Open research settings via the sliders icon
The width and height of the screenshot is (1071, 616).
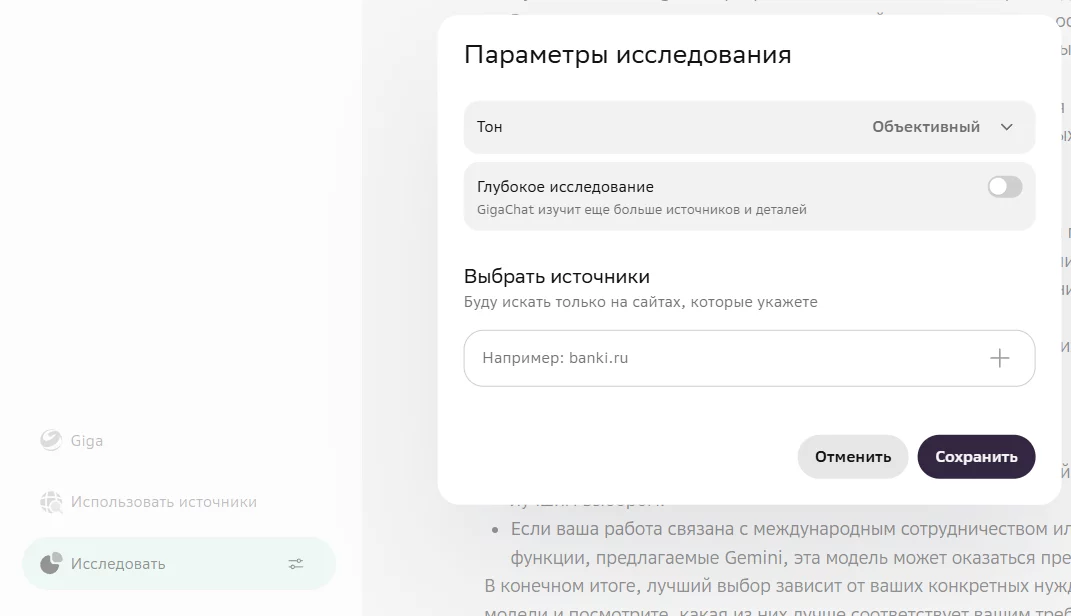(296, 564)
